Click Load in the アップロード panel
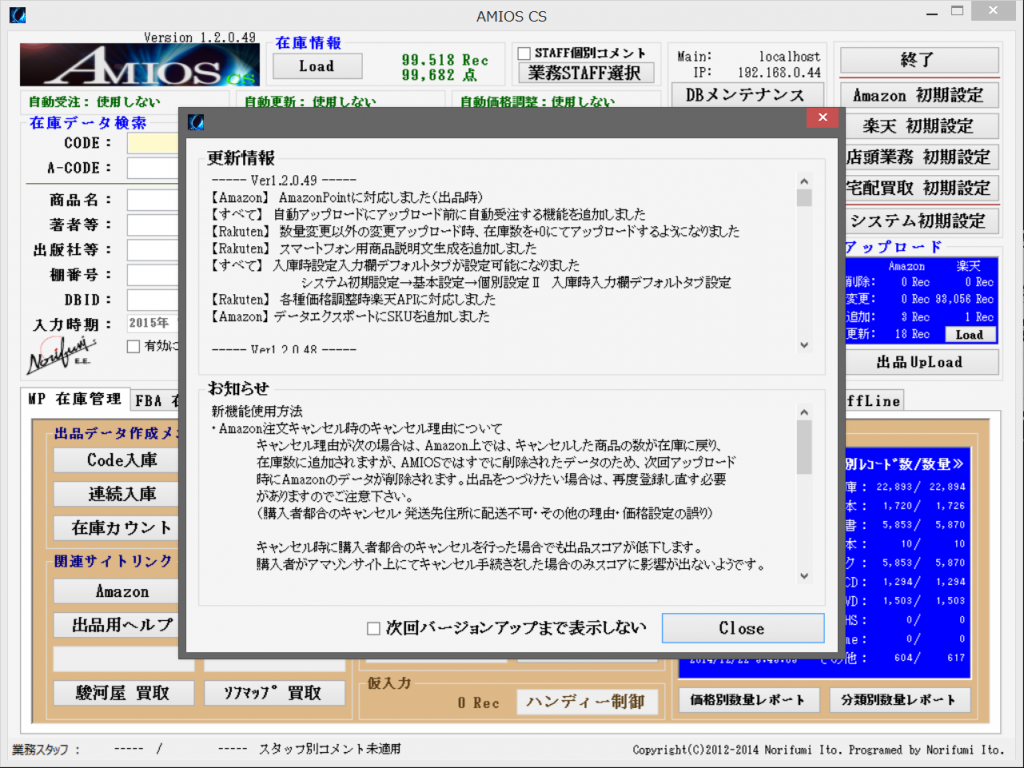This screenshot has height=768, width=1024. [x=970, y=334]
